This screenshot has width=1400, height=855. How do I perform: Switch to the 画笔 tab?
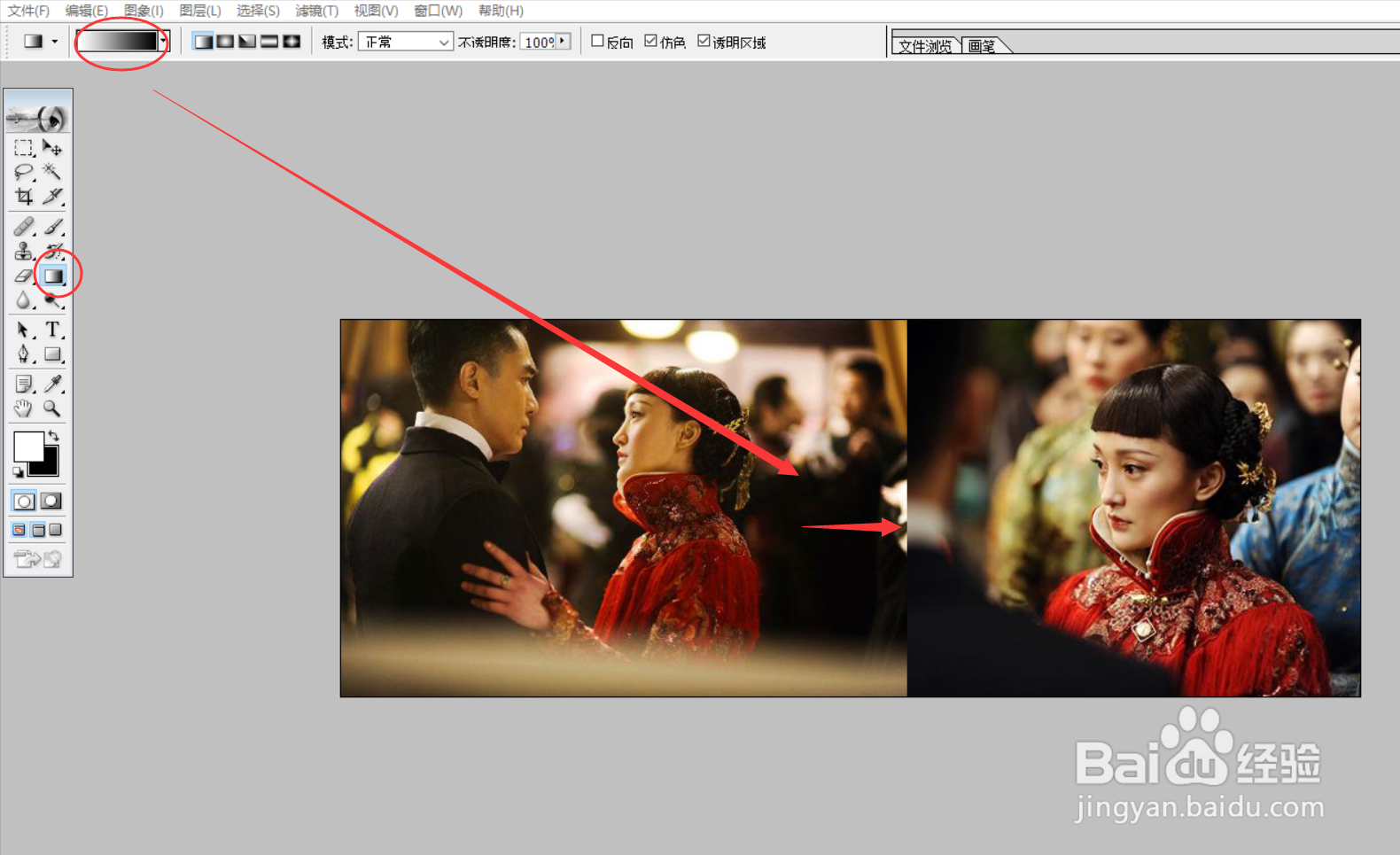pyautogui.click(x=982, y=46)
